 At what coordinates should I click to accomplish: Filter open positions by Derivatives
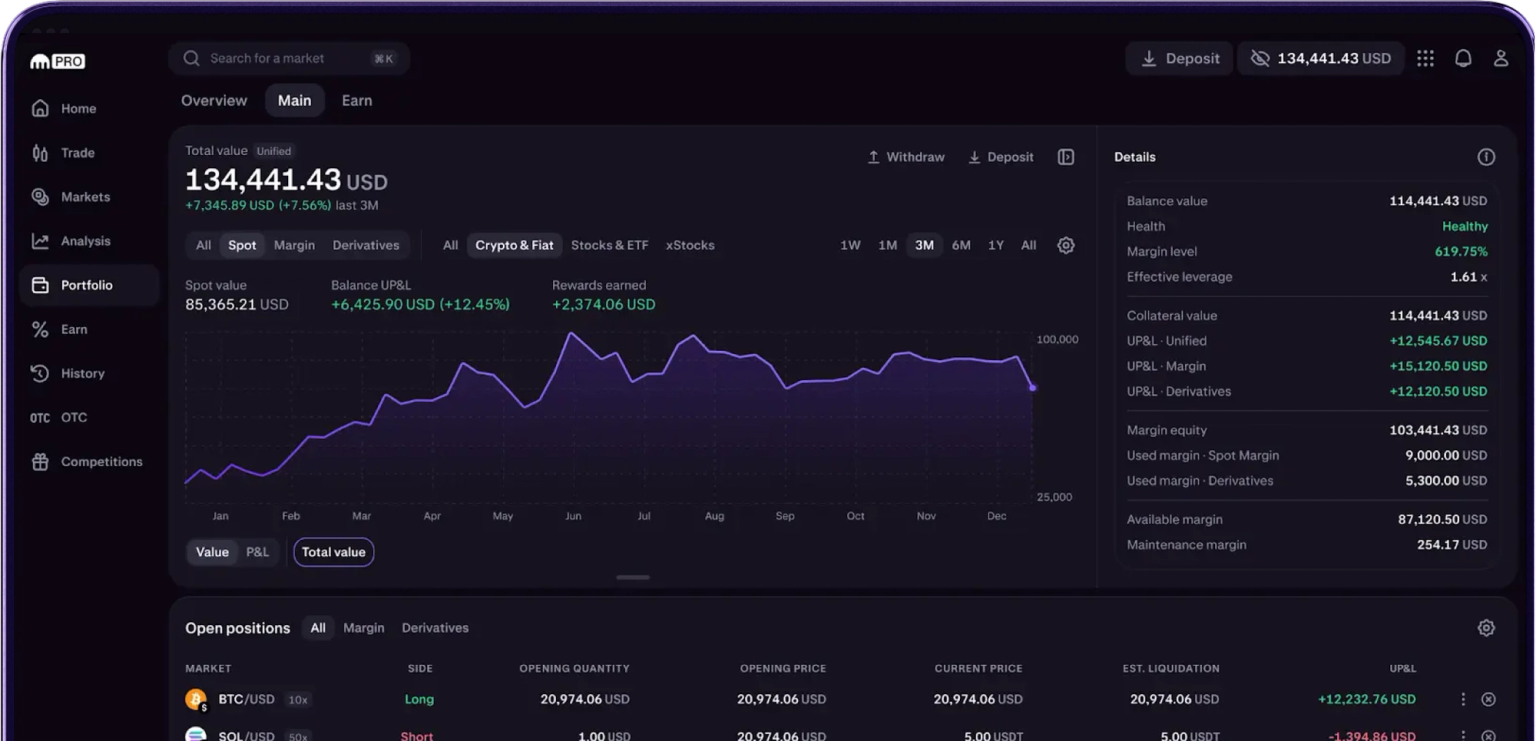click(x=435, y=628)
